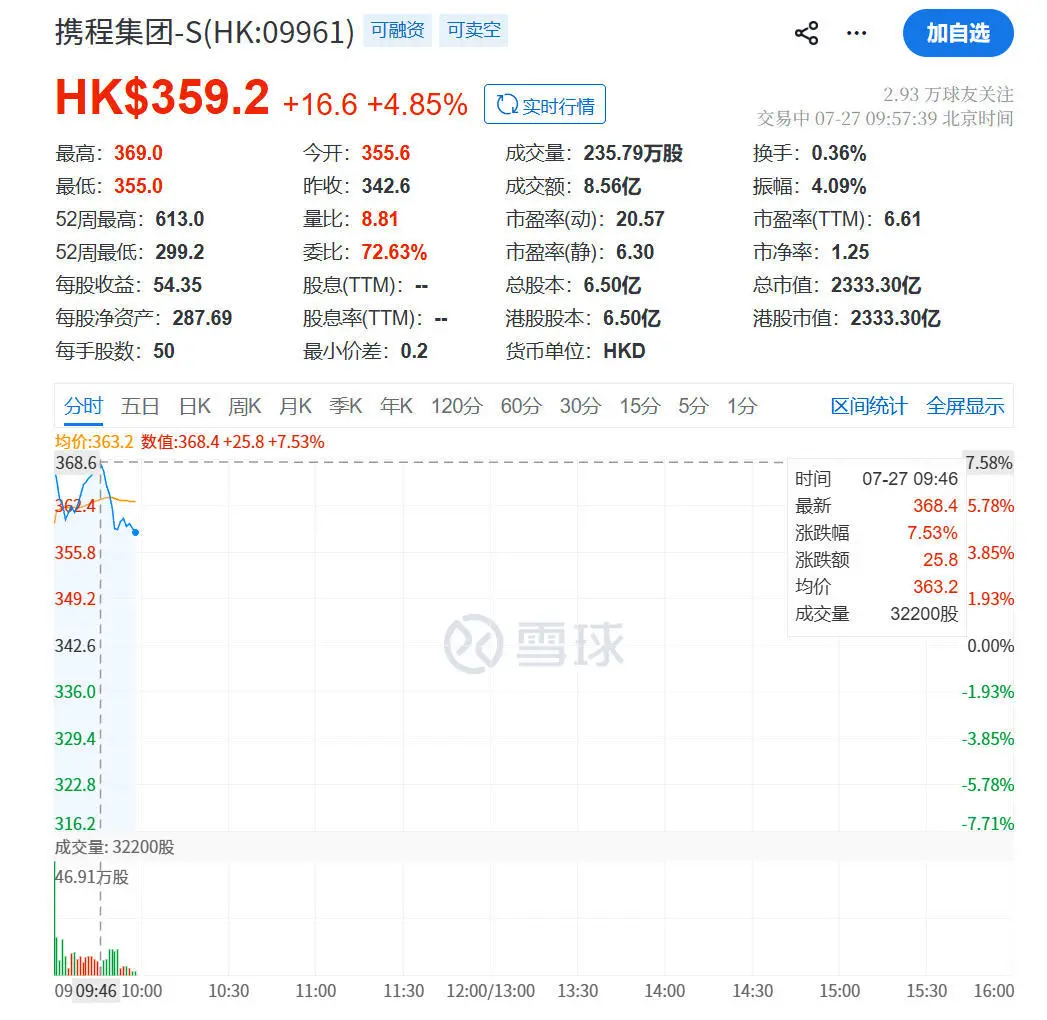Click the 每手股数 value 50

pyautogui.click(x=164, y=350)
